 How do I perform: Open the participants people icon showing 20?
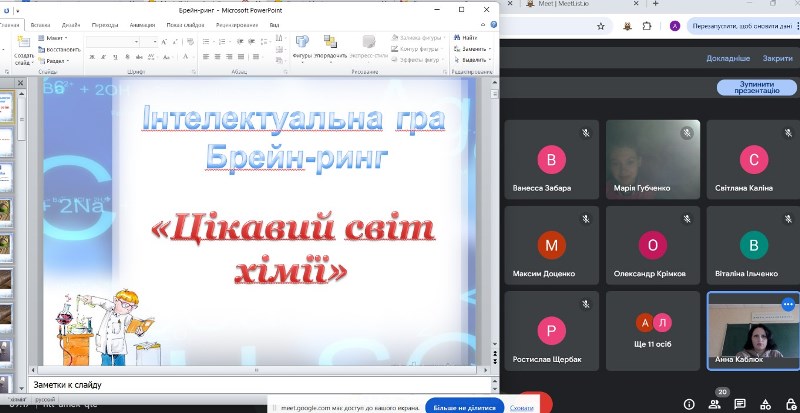pos(714,404)
